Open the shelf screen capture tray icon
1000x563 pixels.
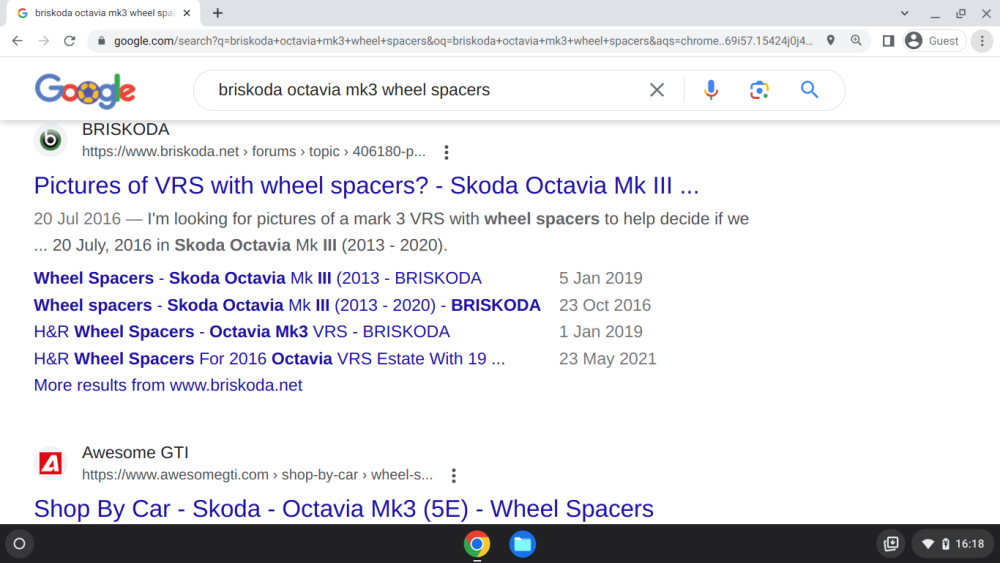click(x=891, y=544)
